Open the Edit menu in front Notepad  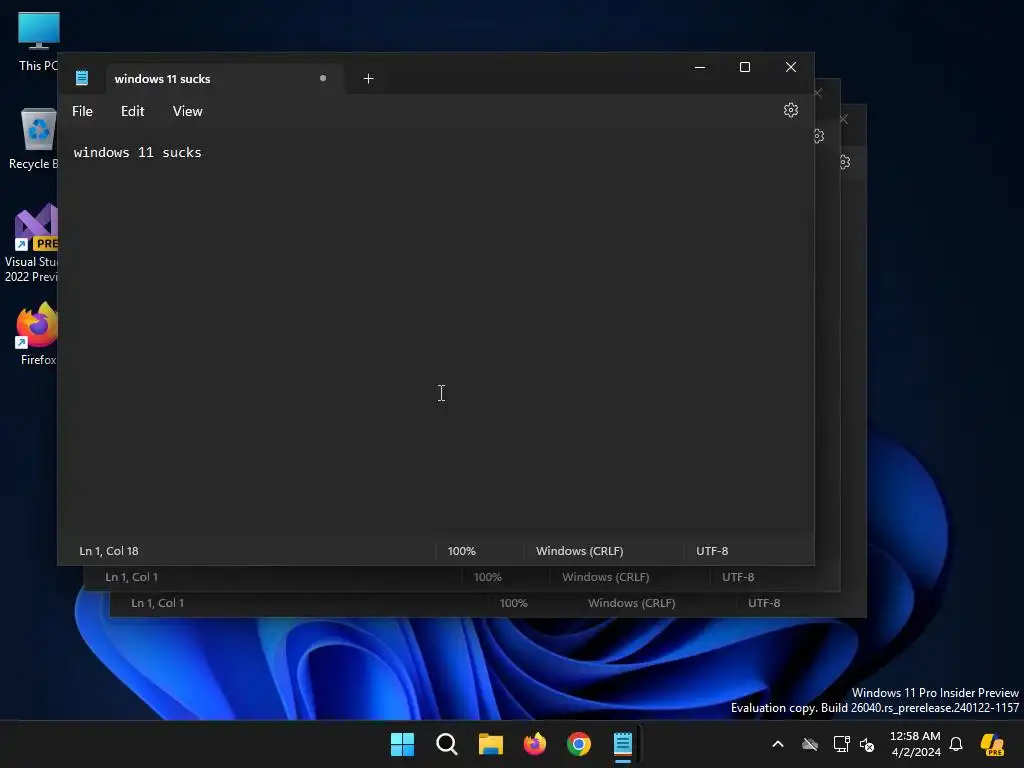pyautogui.click(x=133, y=111)
